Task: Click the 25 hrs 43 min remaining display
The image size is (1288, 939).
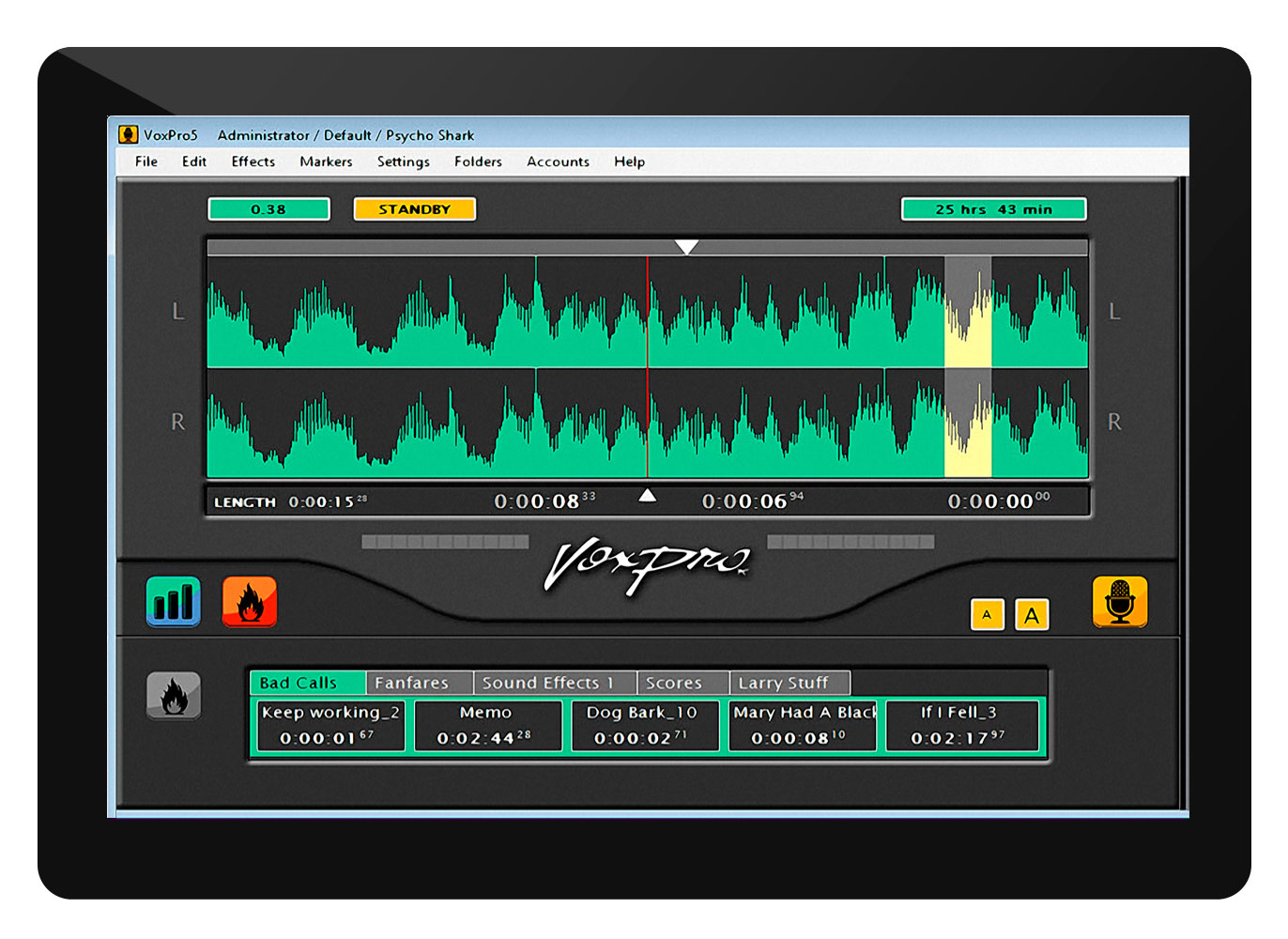Action: click(993, 209)
